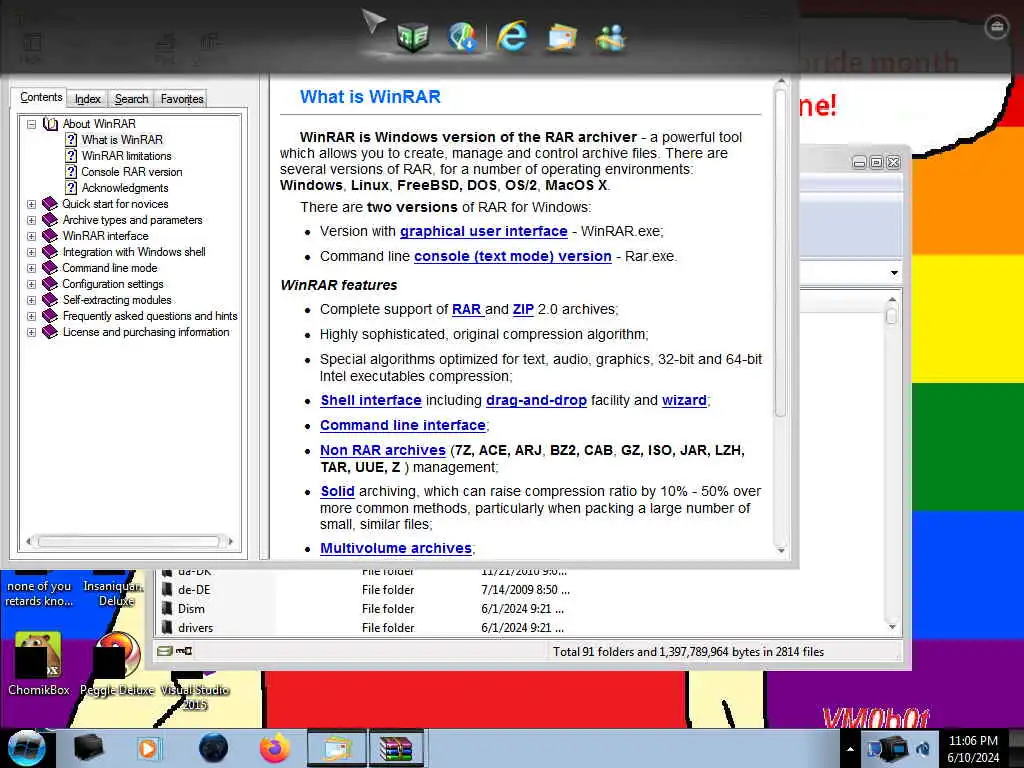The width and height of the screenshot is (1024, 768).
Task: Open the Windows Start orb
Action: coord(26,748)
